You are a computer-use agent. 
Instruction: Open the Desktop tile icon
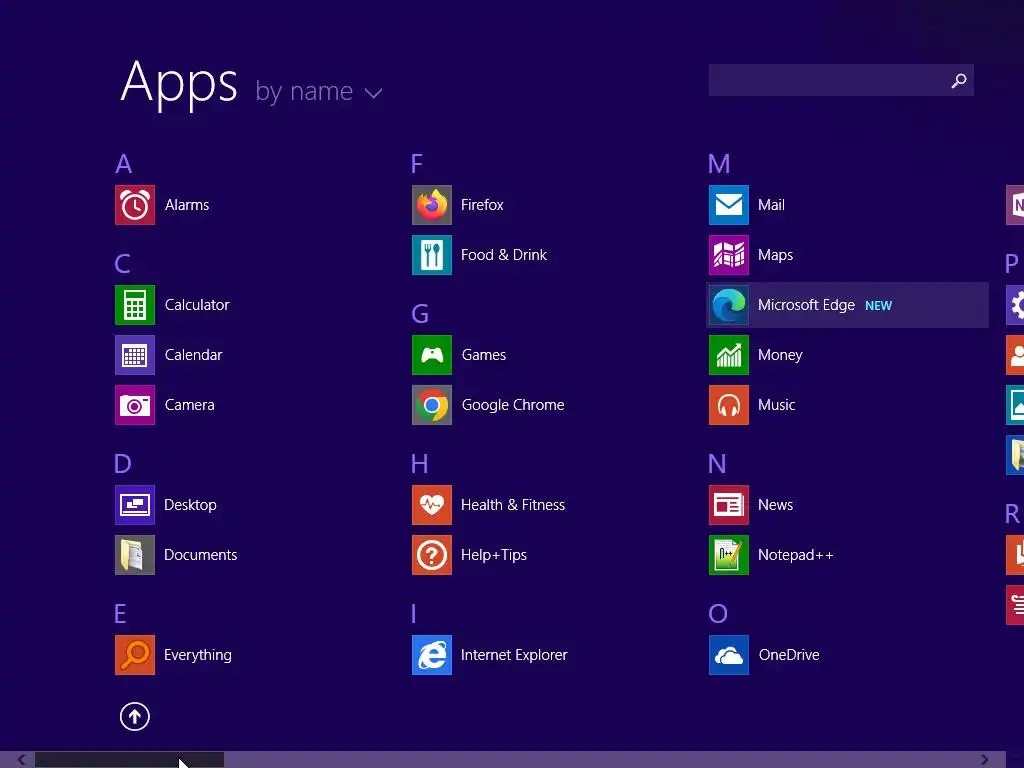tap(135, 505)
